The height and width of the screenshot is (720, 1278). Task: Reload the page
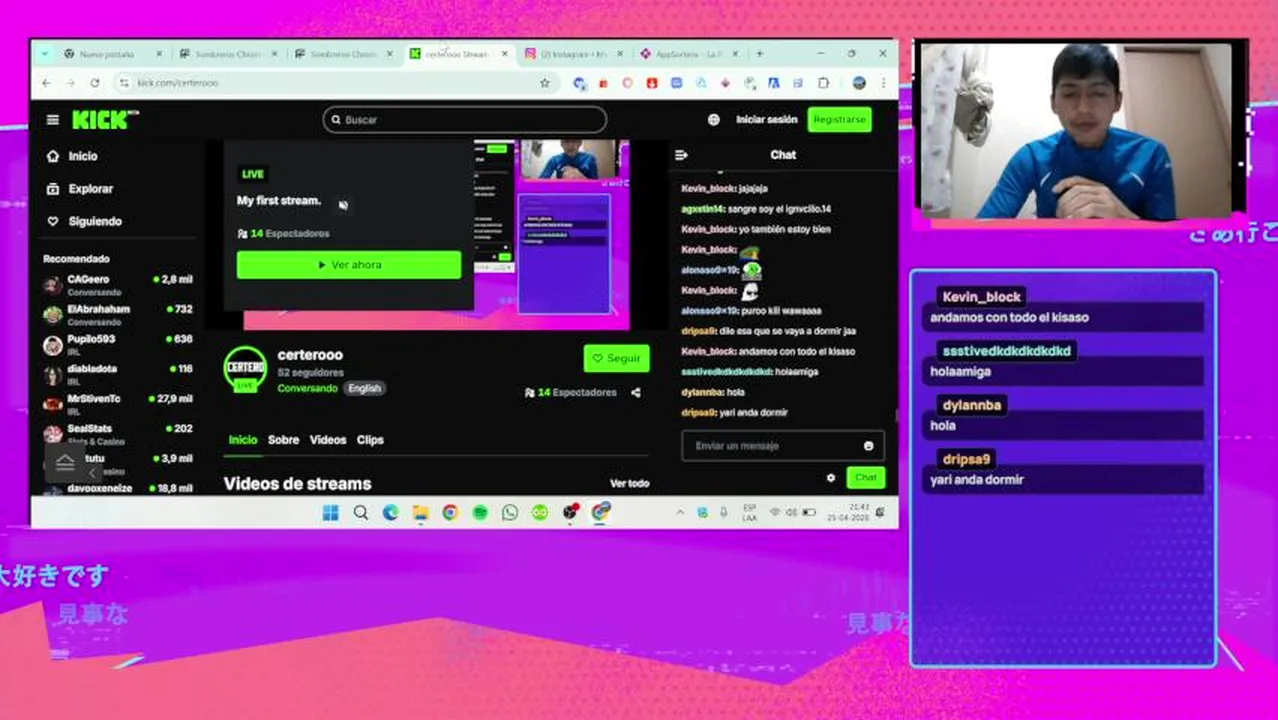click(95, 83)
